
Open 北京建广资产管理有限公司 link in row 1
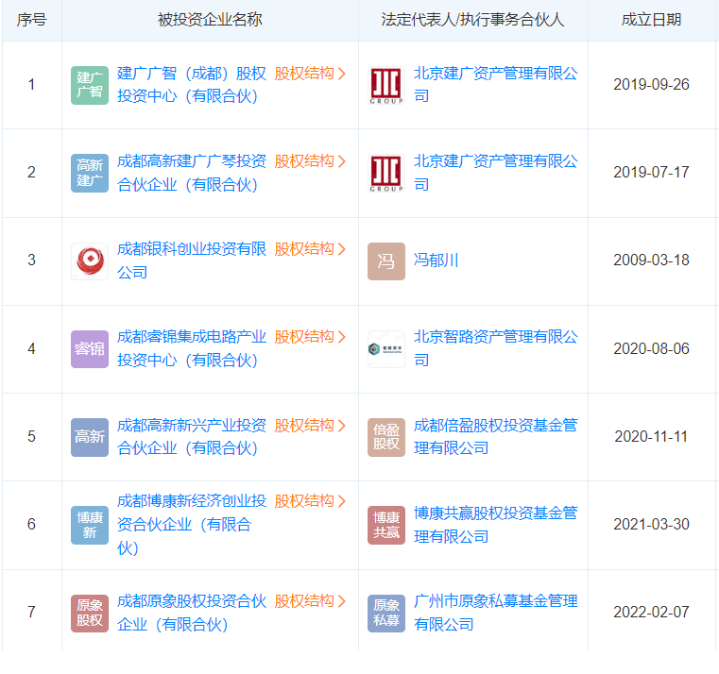coord(496,85)
